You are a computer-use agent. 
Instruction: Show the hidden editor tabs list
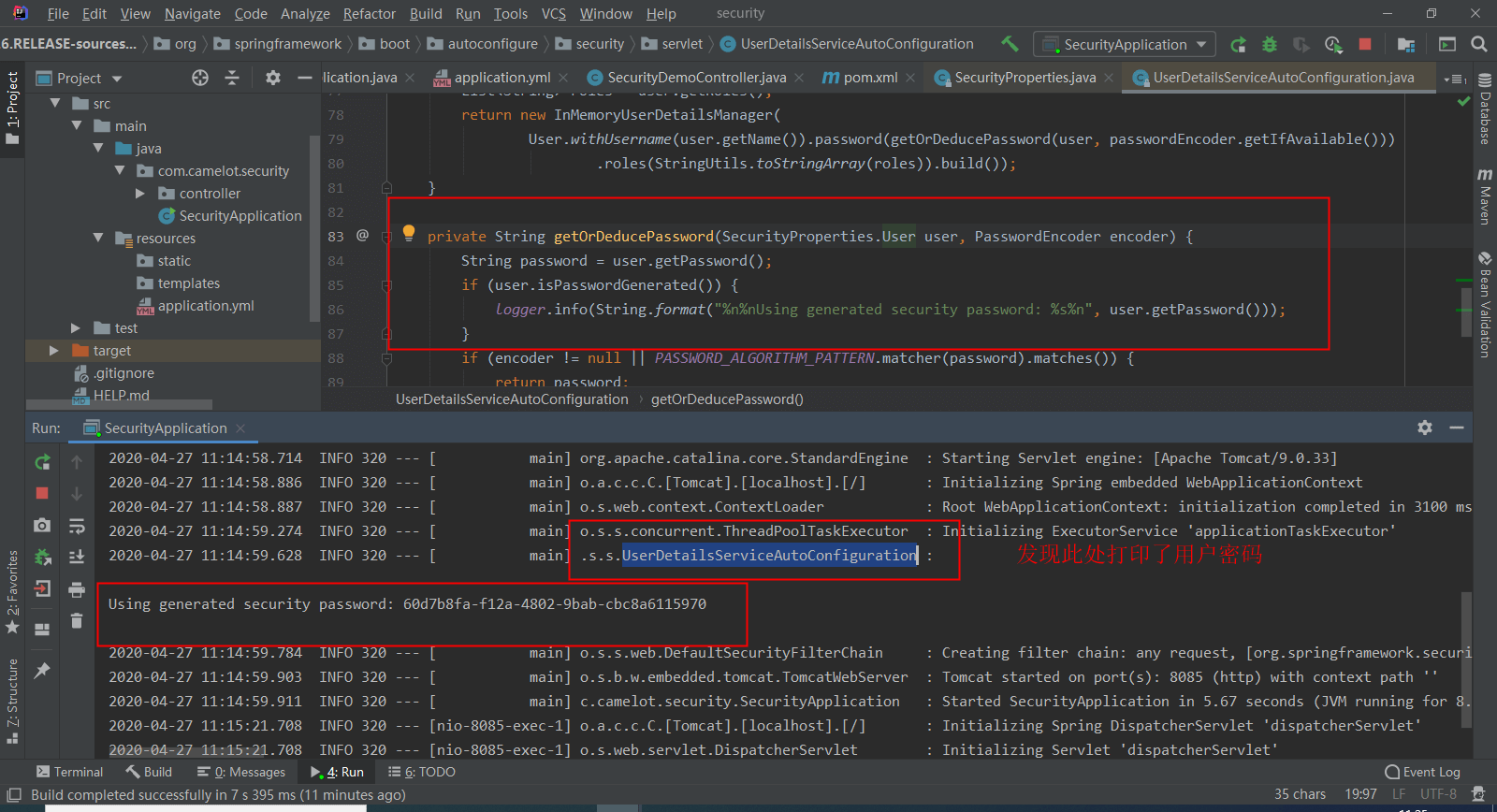1455,79
